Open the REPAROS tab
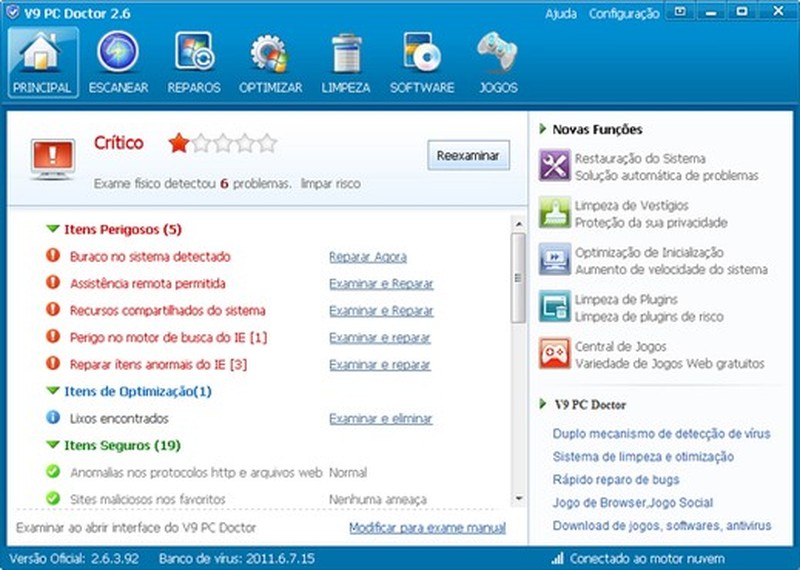This screenshot has width=800, height=570. click(194, 62)
